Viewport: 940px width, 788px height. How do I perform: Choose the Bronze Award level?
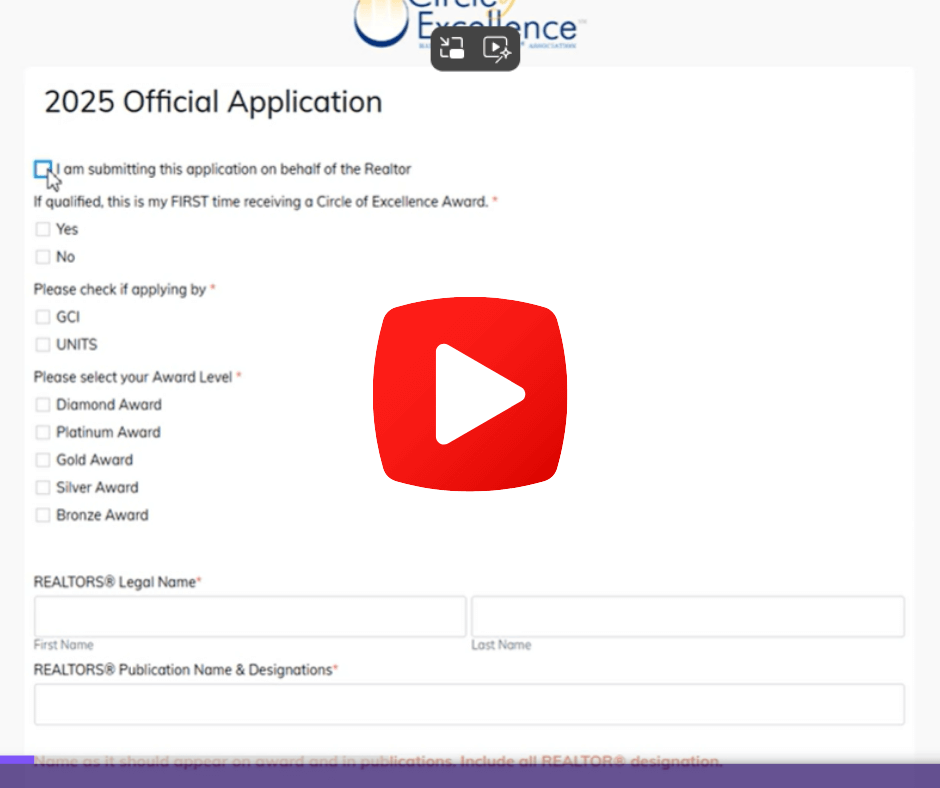point(43,516)
